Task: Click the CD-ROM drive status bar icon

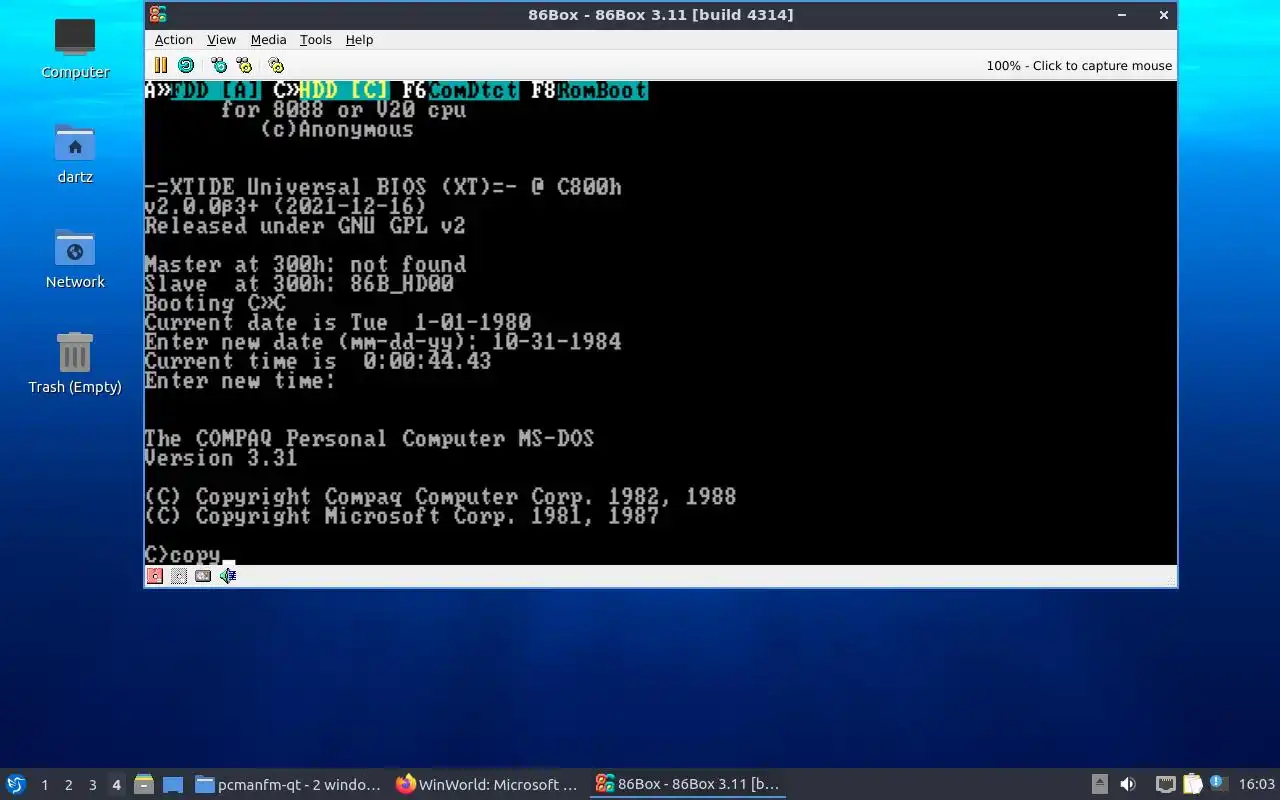Action: (x=179, y=575)
